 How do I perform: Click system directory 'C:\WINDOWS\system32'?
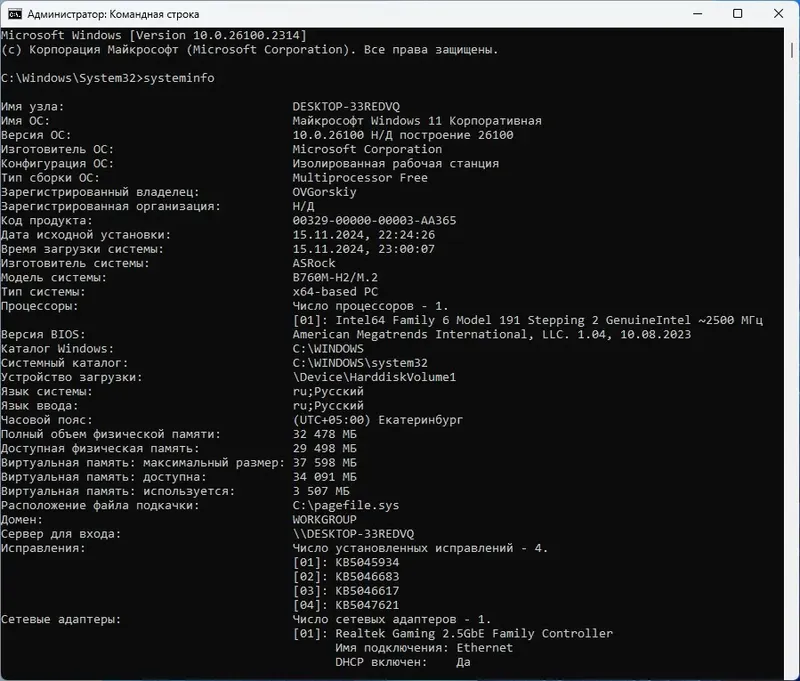(360, 363)
